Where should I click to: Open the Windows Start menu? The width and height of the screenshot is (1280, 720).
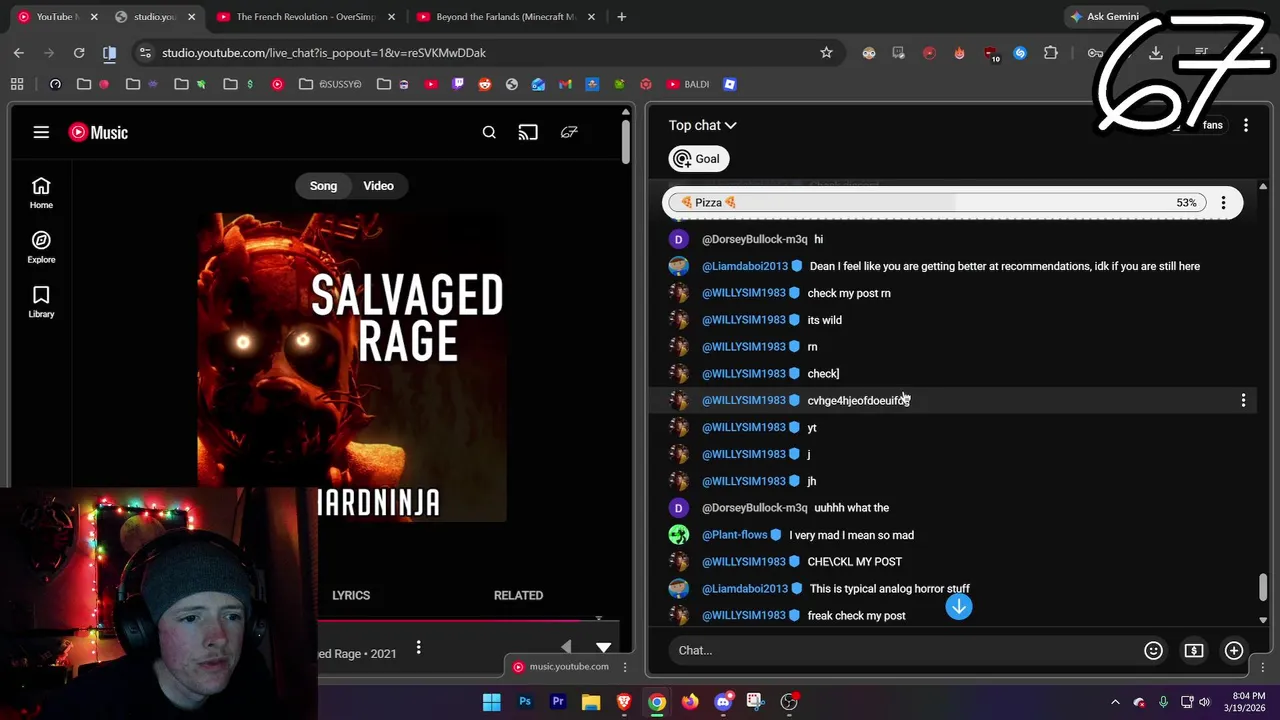pyautogui.click(x=492, y=702)
